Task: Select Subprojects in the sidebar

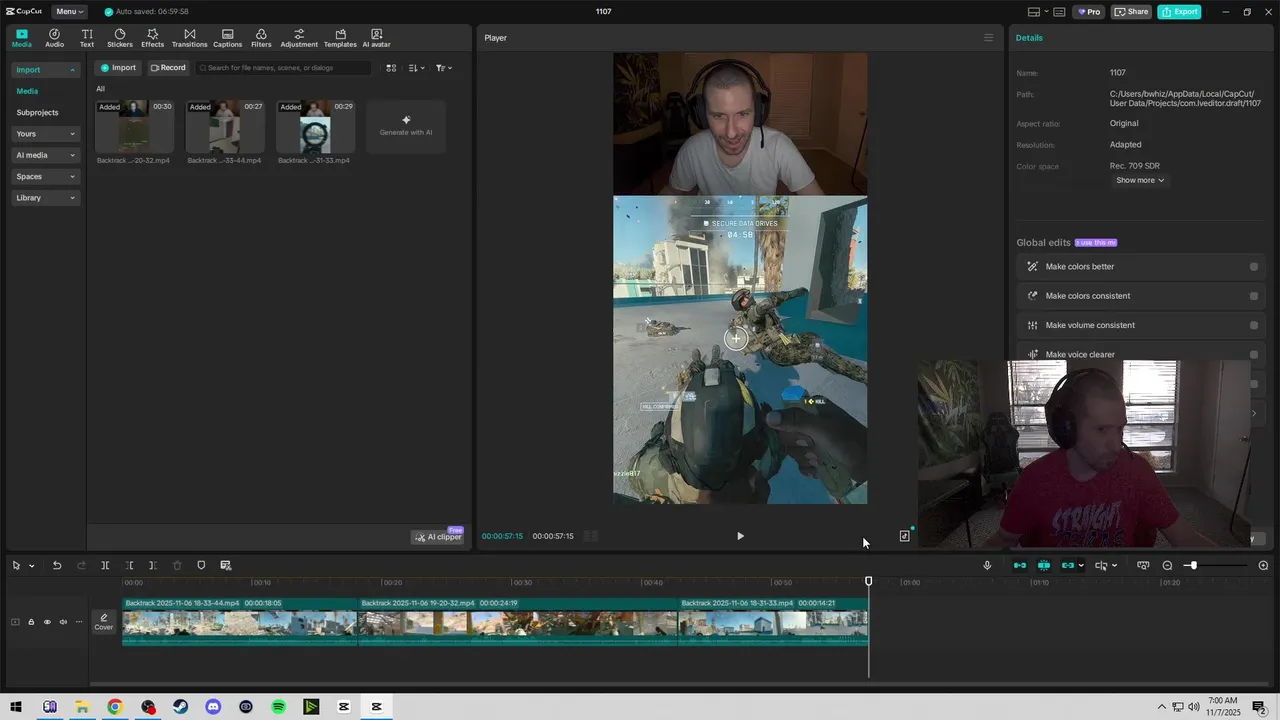Action: click(x=37, y=113)
